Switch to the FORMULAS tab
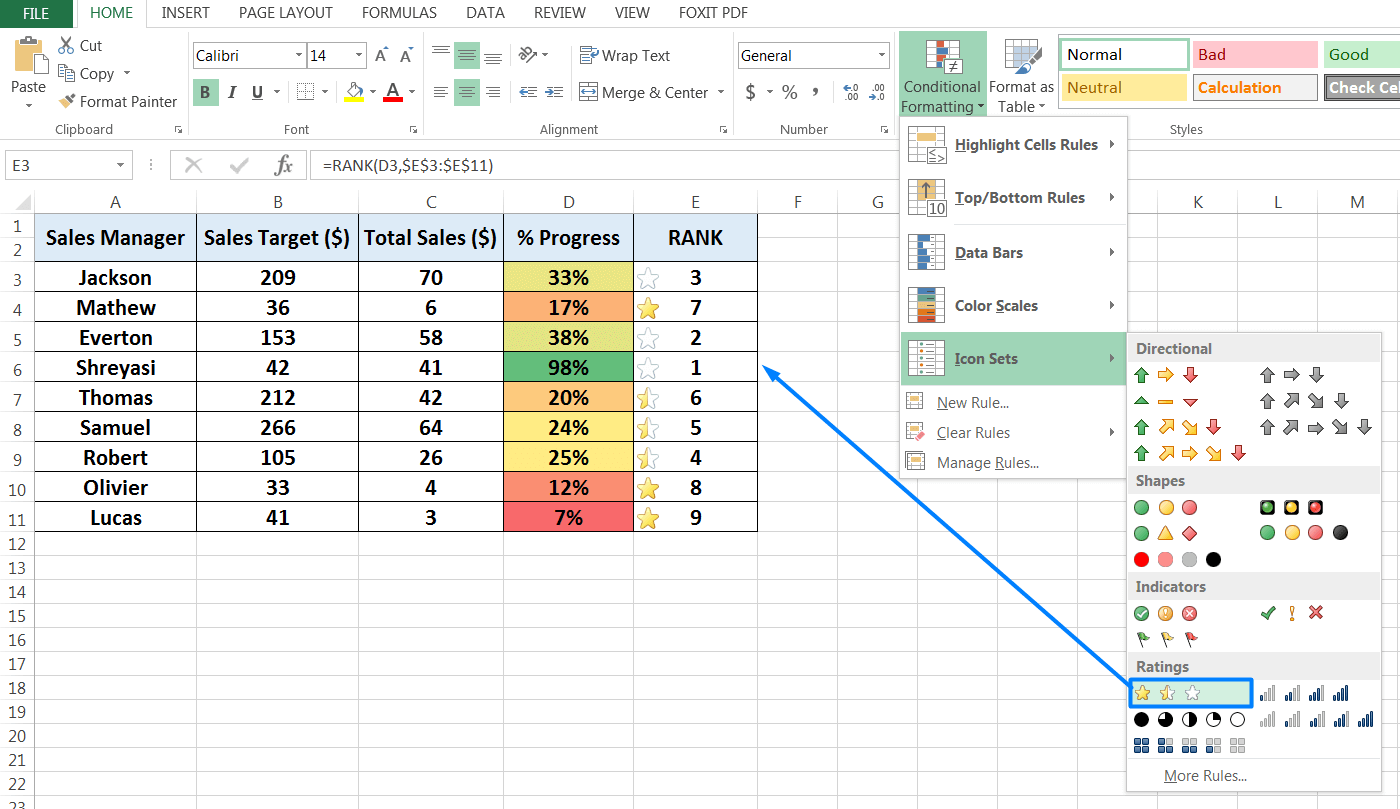This screenshot has height=809, width=1400. [x=399, y=13]
